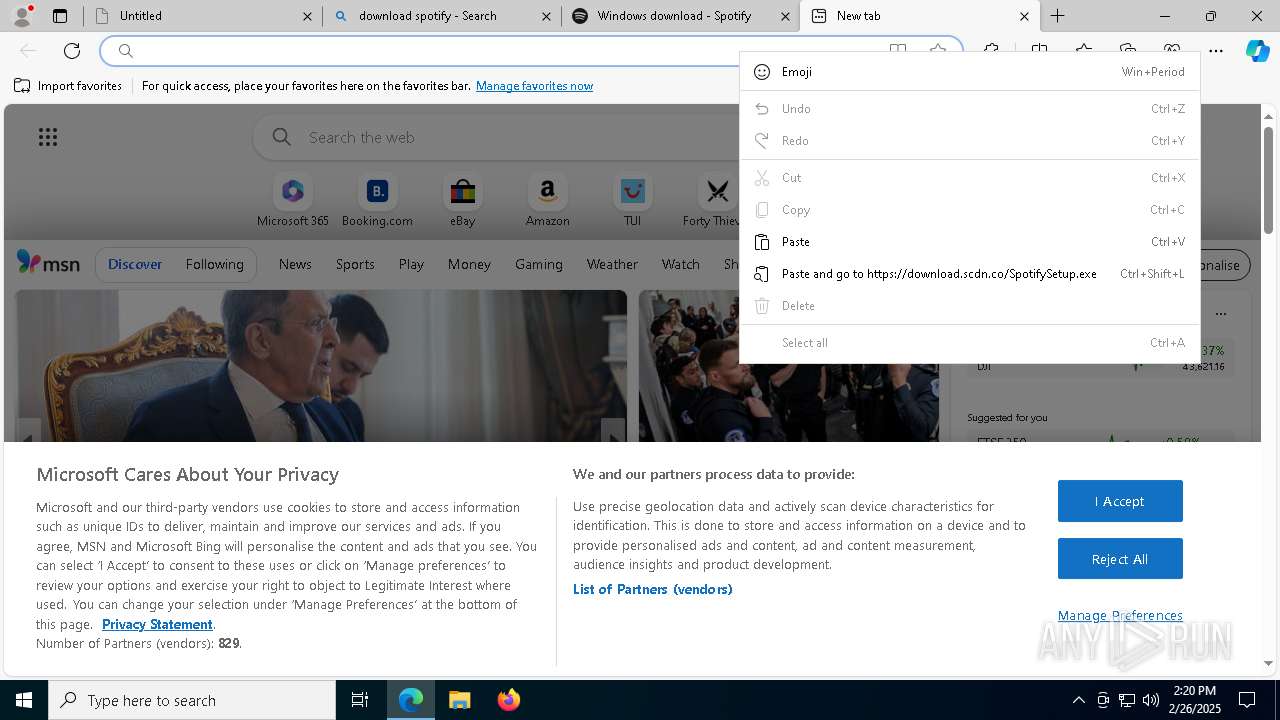Open the Privacy Statement link

(157, 624)
